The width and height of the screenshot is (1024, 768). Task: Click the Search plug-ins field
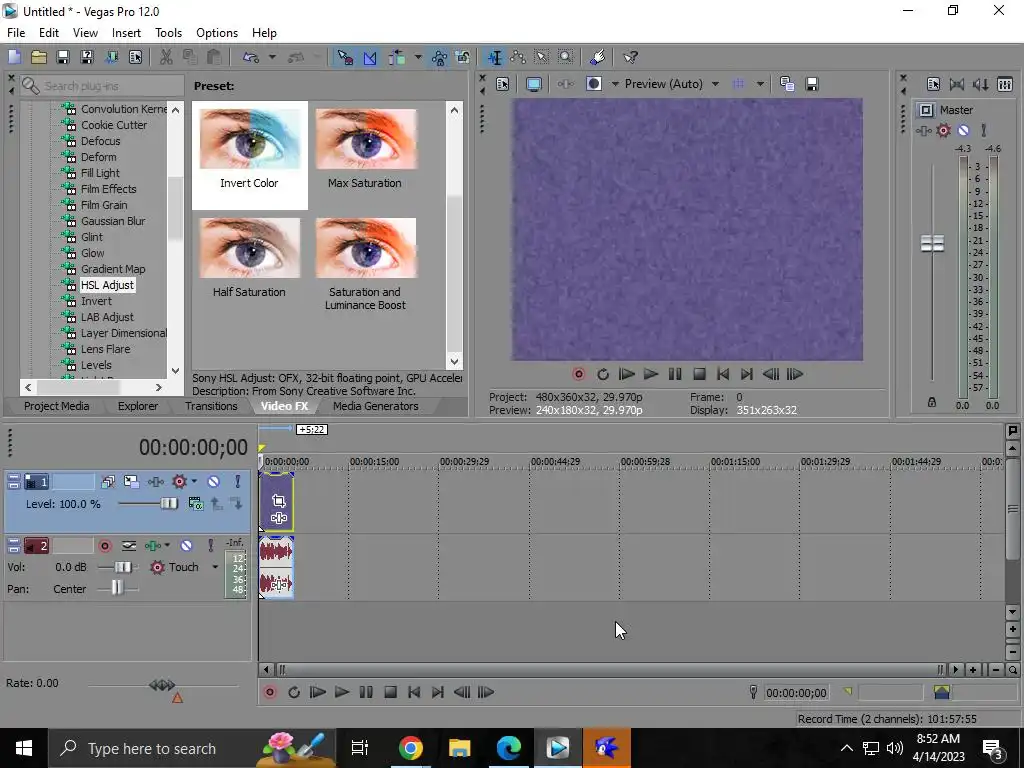pyautogui.click(x=103, y=86)
